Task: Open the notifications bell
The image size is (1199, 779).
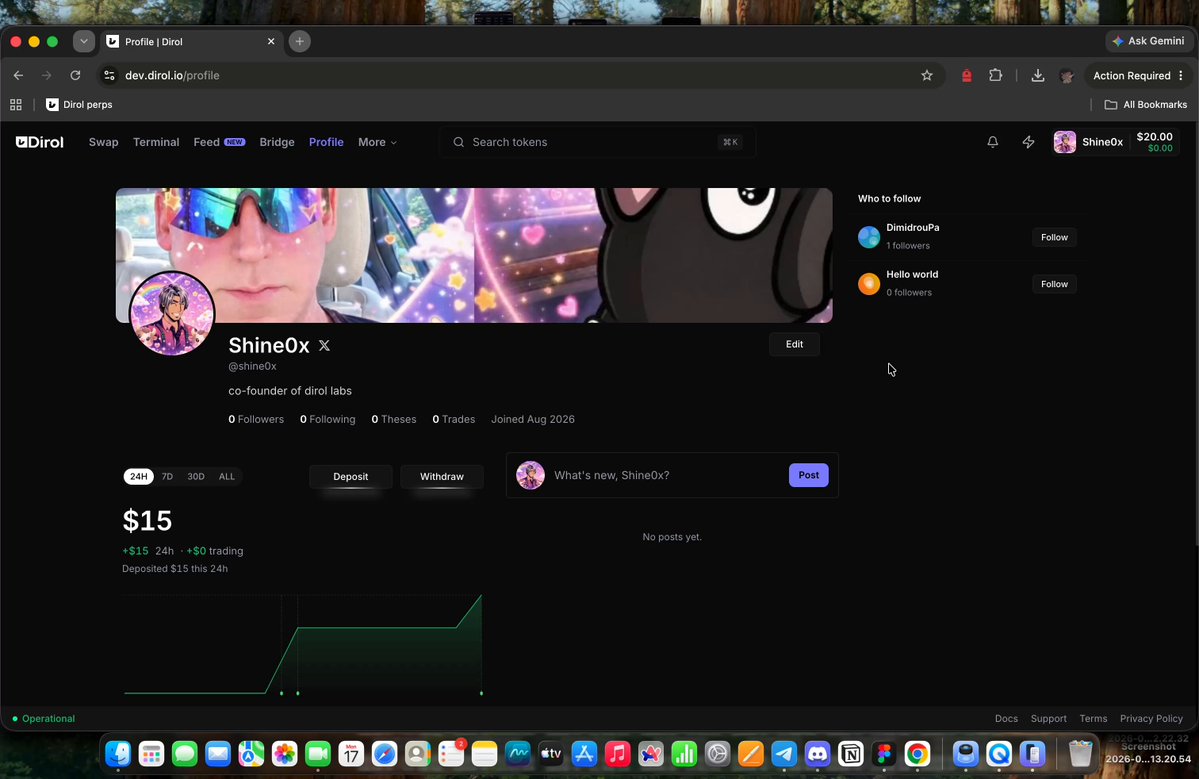Action: (993, 142)
